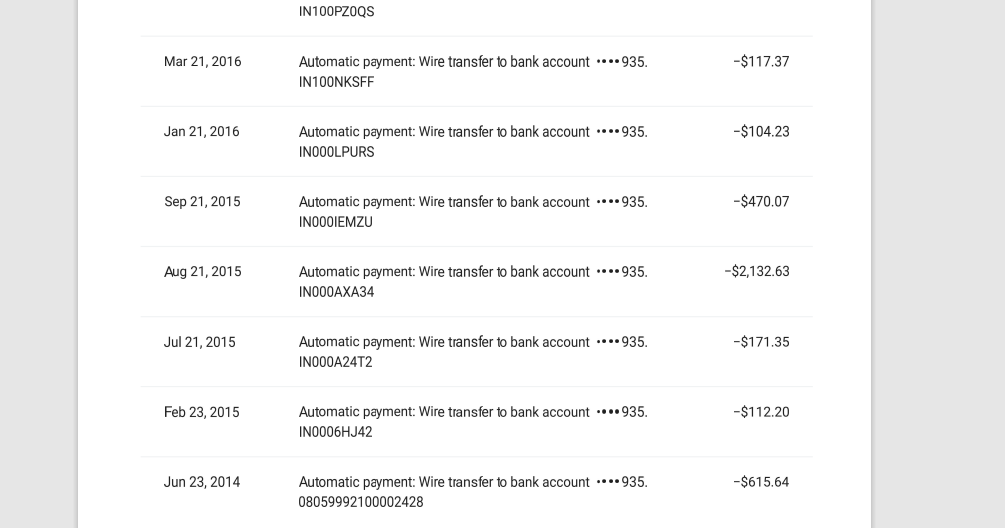The height and width of the screenshot is (528, 1005).
Task: Select the −$171.35 amount
Action: [761, 342]
